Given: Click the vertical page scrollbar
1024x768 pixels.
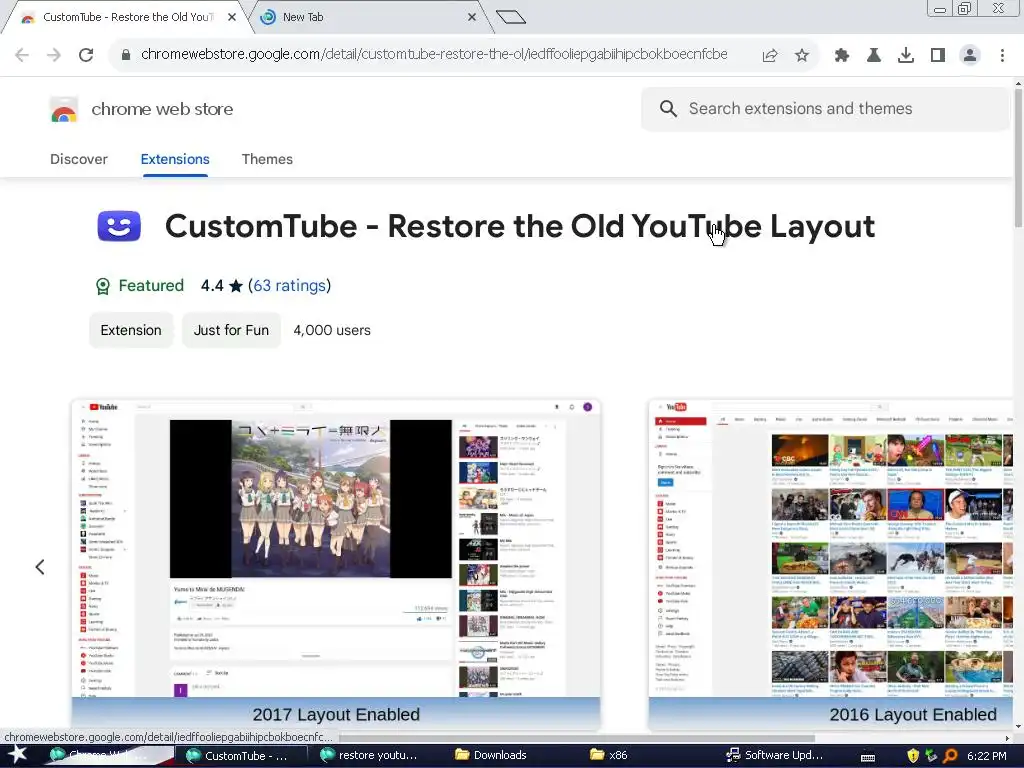Looking at the screenshot, I should pyautogui.click(x=1018, y=160).
